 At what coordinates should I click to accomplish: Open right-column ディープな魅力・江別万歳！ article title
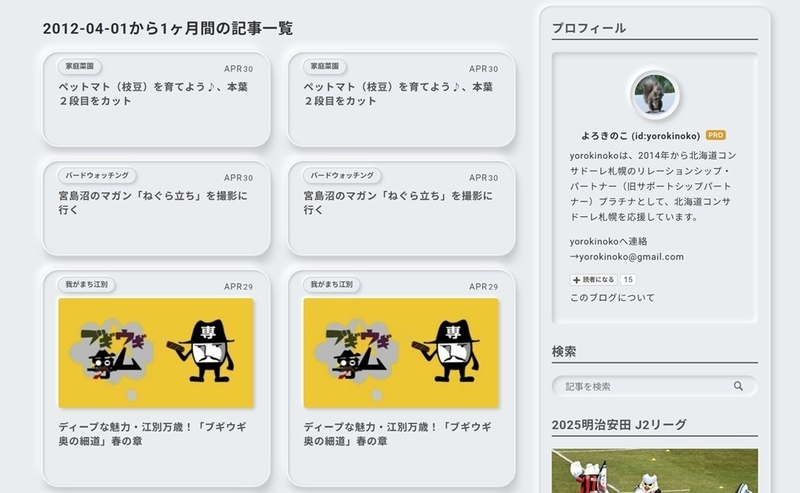(x=397, y=434)
